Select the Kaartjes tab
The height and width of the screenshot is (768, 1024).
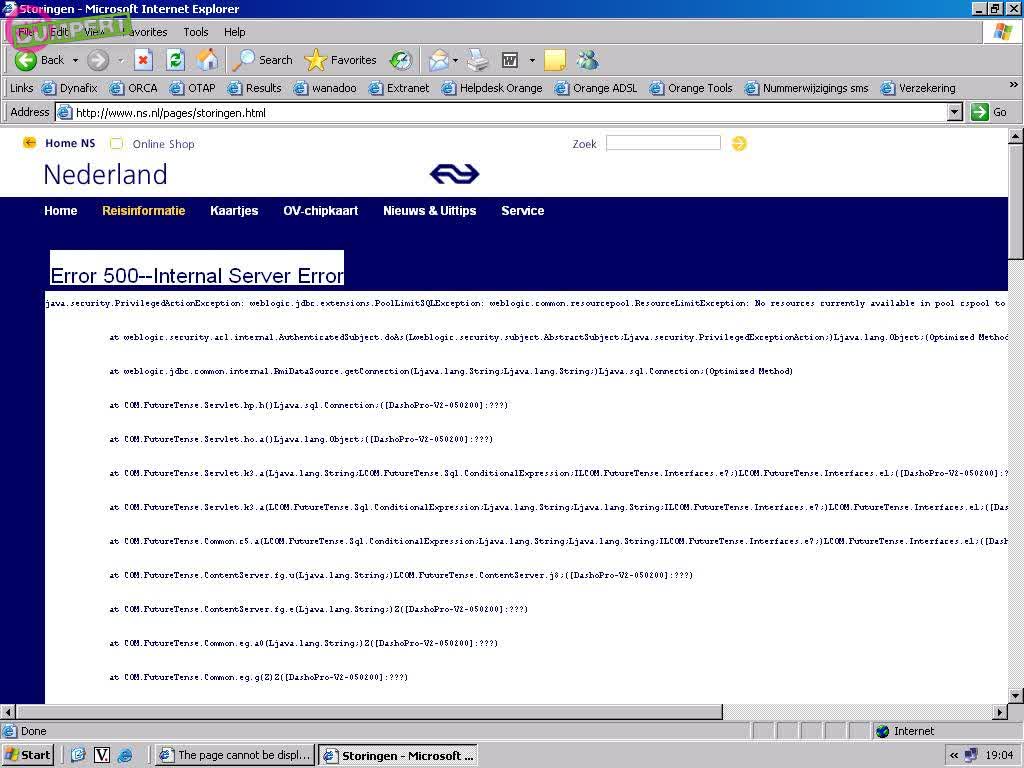(234, 210)
